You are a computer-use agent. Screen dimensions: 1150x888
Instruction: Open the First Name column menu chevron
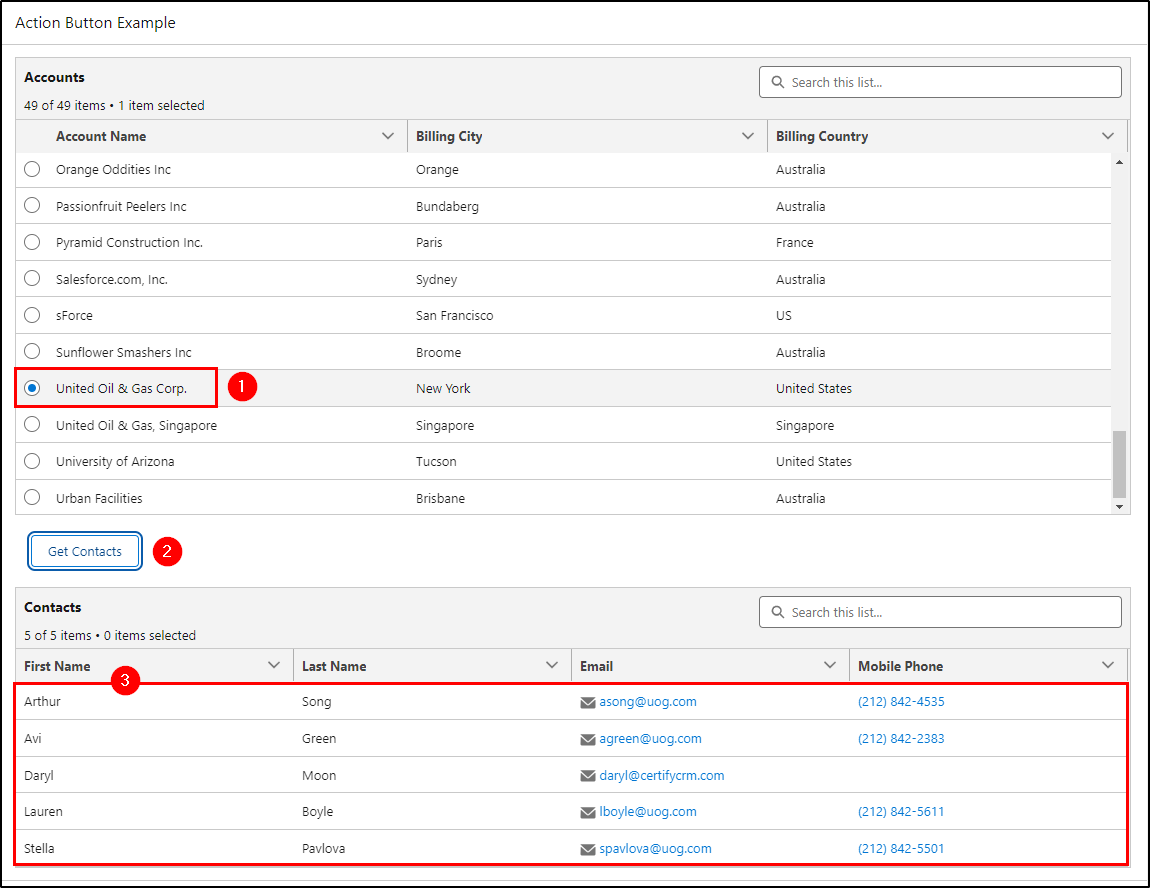(x=274, y=665)
